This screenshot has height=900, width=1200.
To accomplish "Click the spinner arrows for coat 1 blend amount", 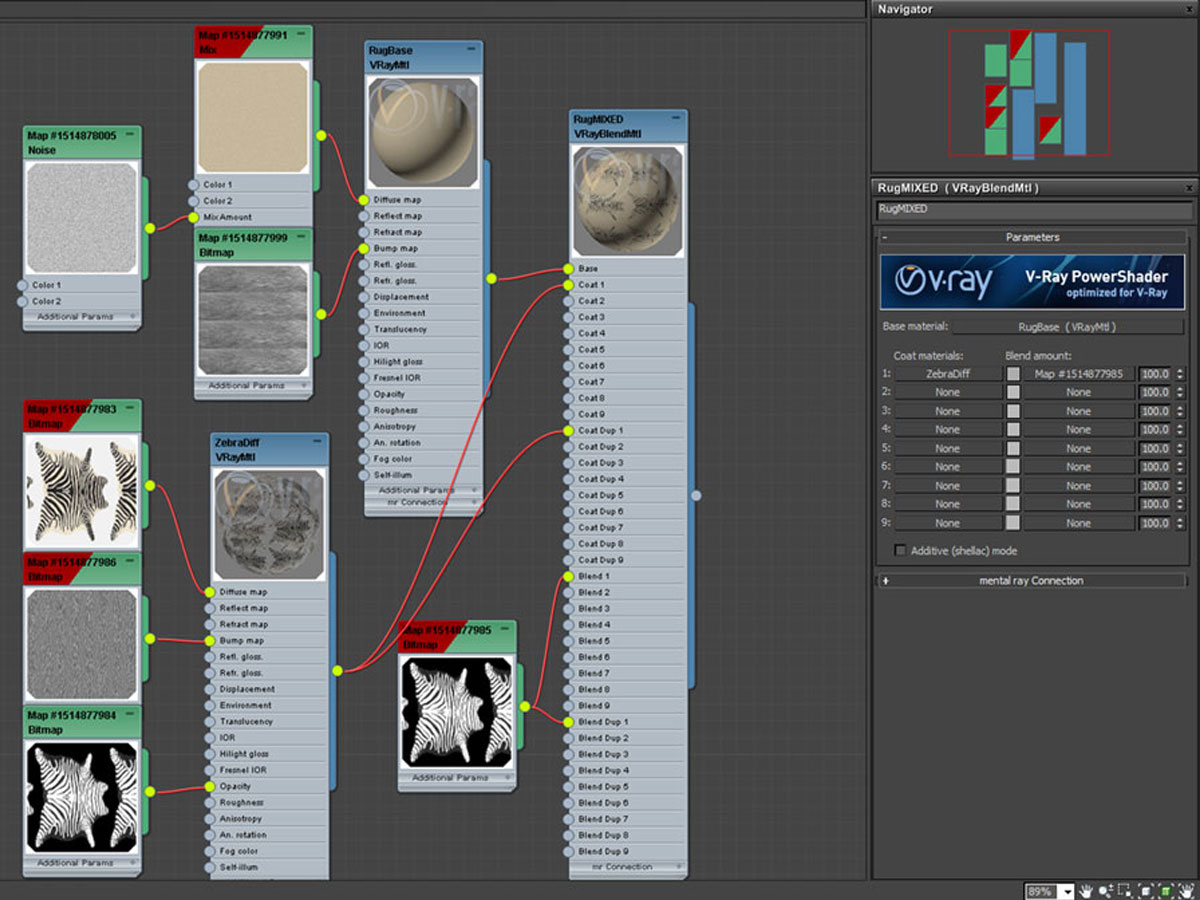I will [1180, 374].
